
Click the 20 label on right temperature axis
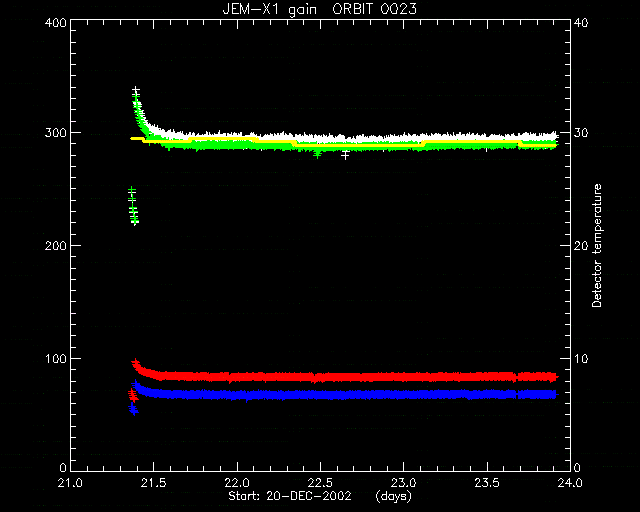click(581, 245)
